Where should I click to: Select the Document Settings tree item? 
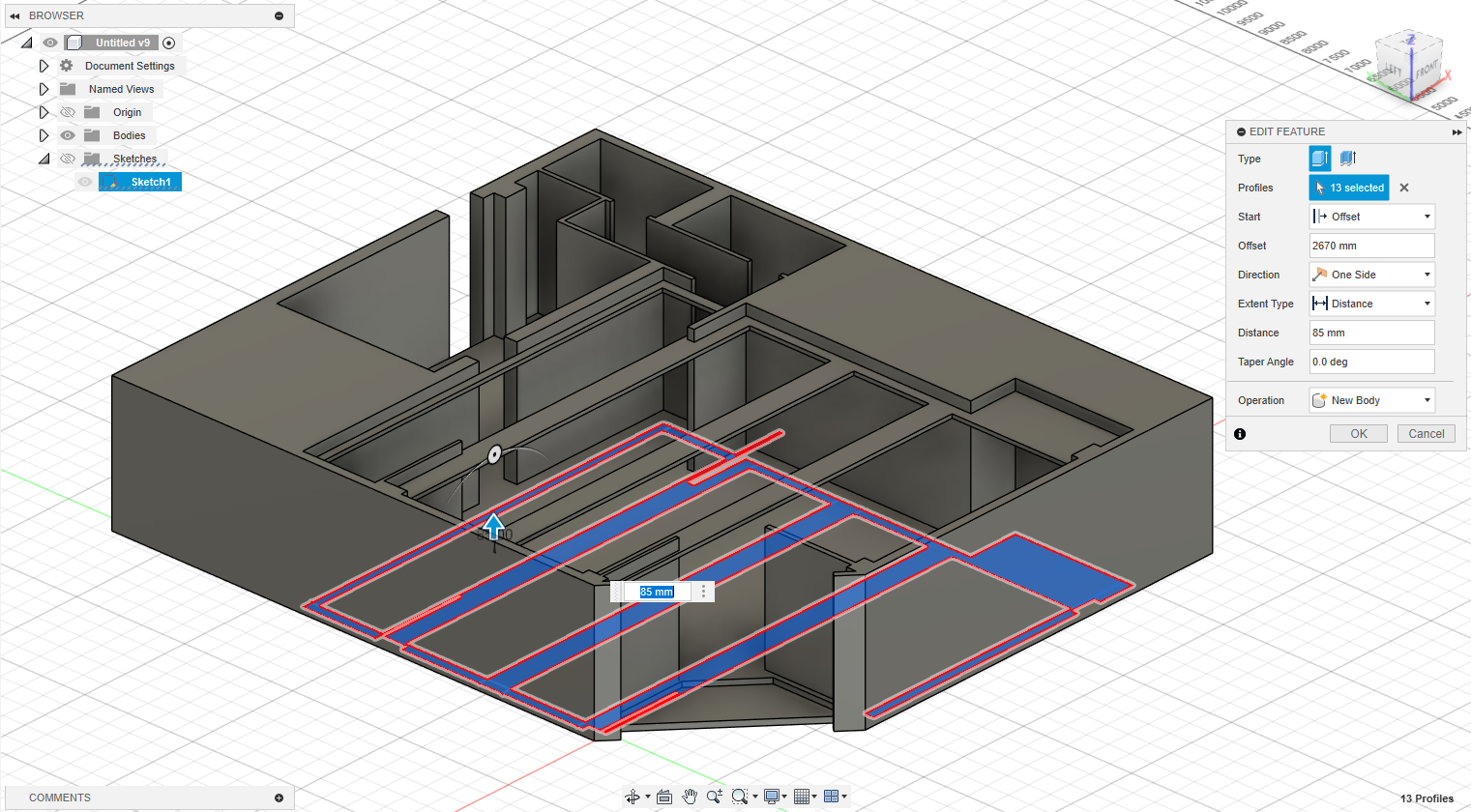(130, 66)
